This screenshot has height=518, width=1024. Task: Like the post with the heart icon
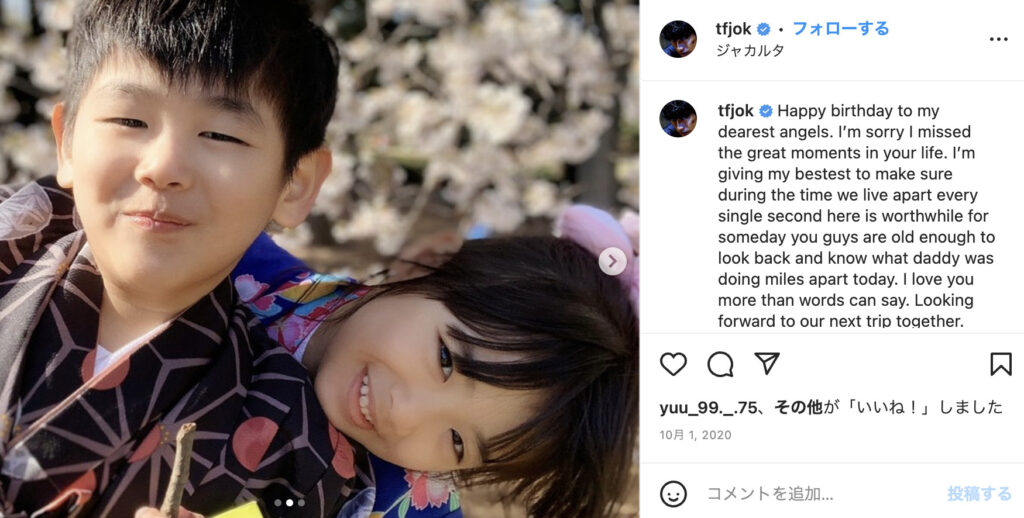pyautogui.click(x=673, y=364)
